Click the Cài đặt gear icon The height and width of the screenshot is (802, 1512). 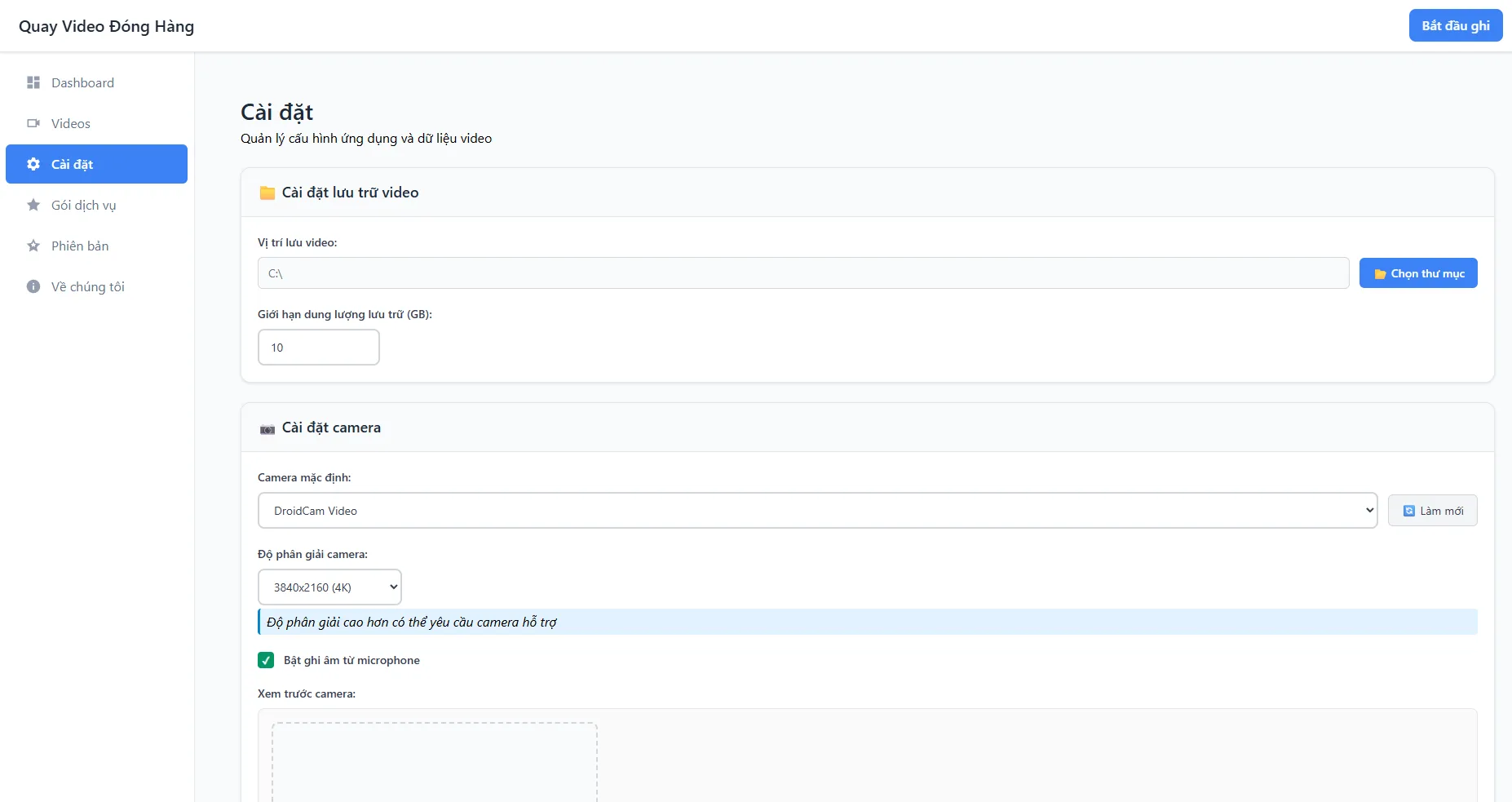point(33,164)
